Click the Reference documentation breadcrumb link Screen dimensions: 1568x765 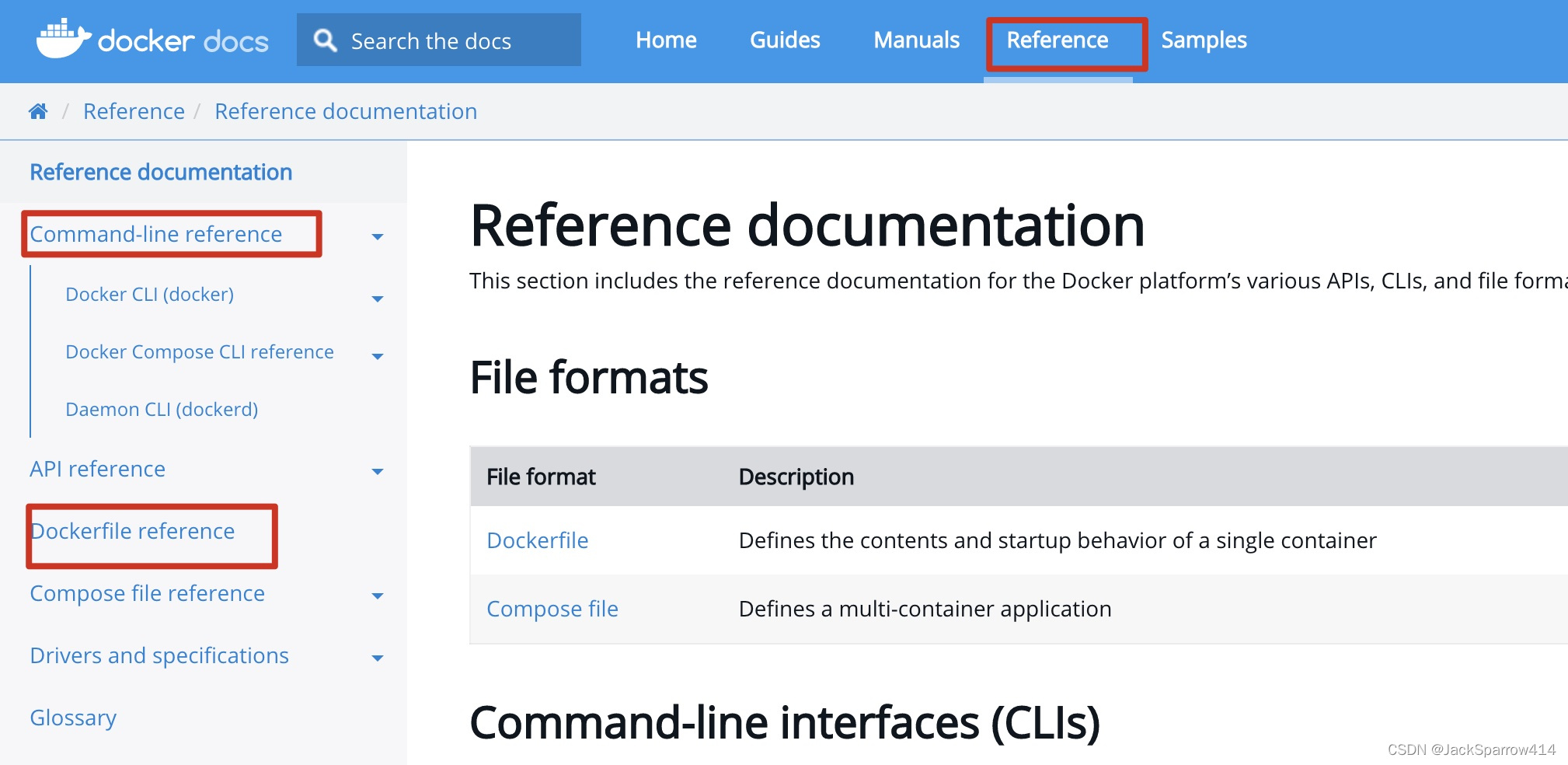(x=346, y=111)
